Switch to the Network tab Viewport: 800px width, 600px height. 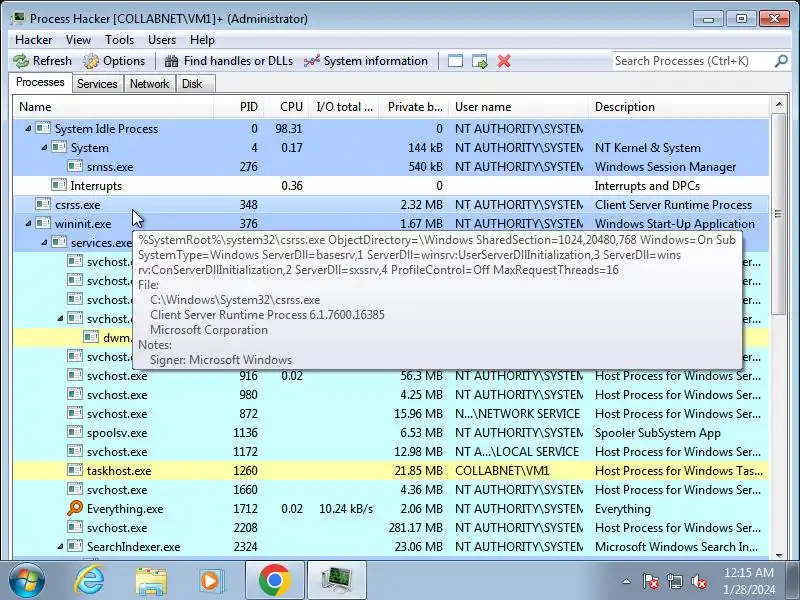tap(149, 84)
